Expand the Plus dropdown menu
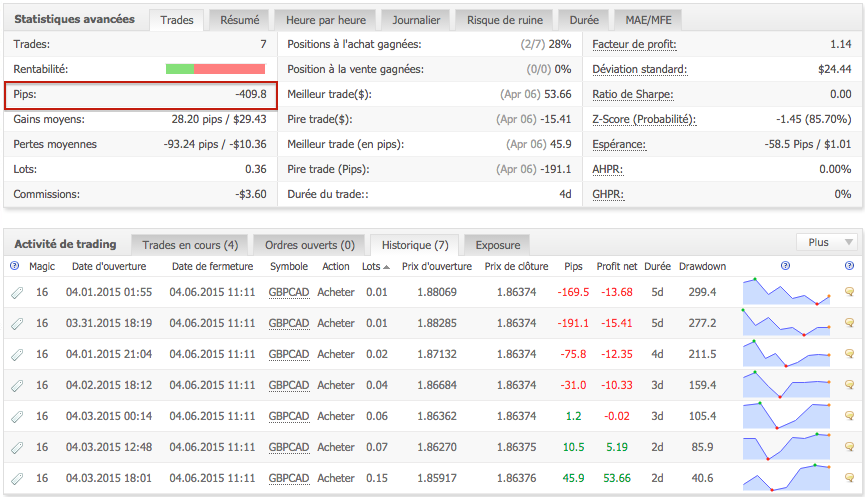This screenshot has height=497, width=865. coord(826,242)
